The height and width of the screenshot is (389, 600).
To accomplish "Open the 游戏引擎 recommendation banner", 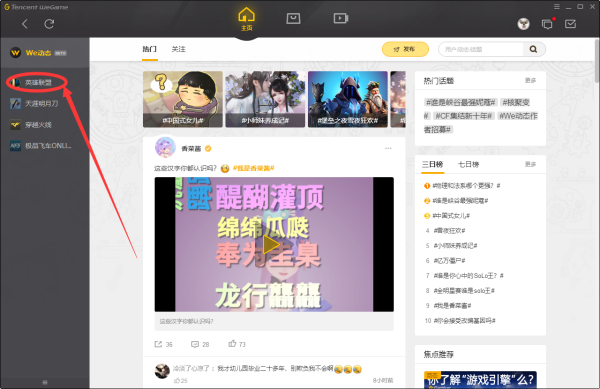I will click(480, 380).
